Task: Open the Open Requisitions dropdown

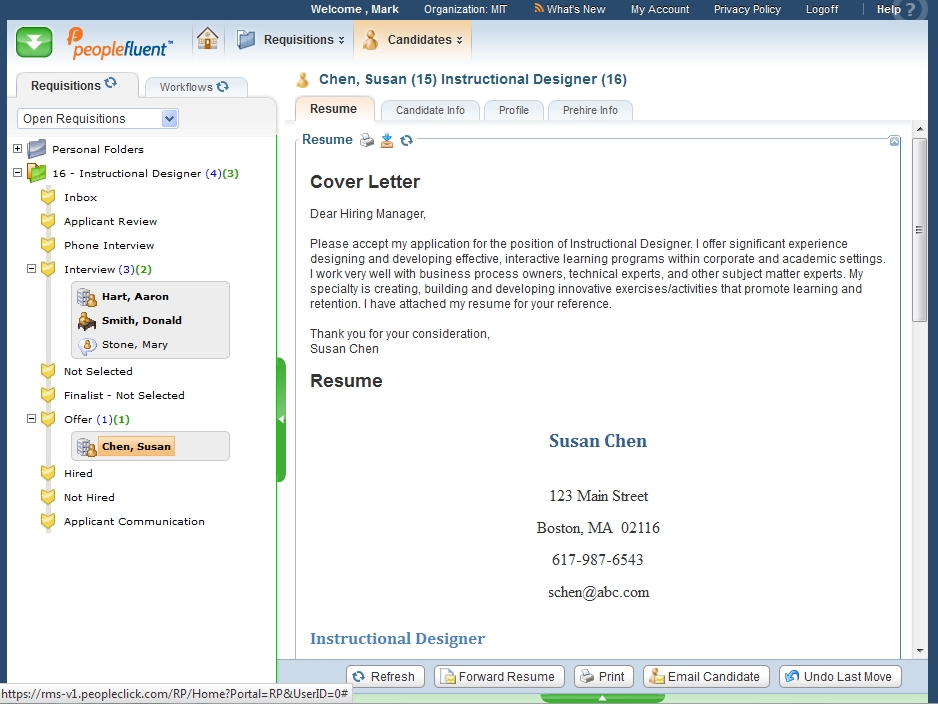Action: coord(169,119)
